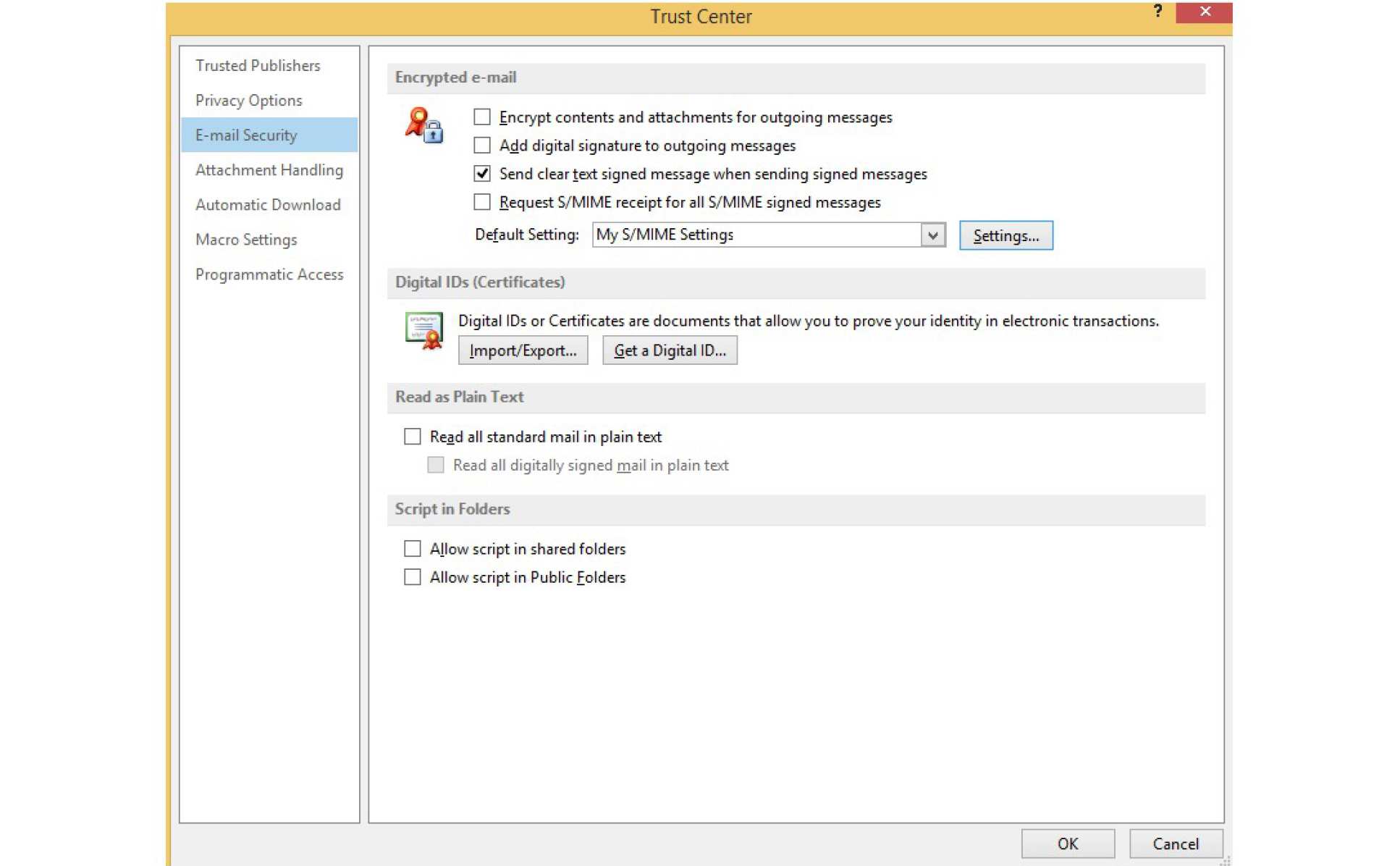Click the Help question mark icon
The height and width of the screenshot is (866, 1400).
[x=1157, y=12]
